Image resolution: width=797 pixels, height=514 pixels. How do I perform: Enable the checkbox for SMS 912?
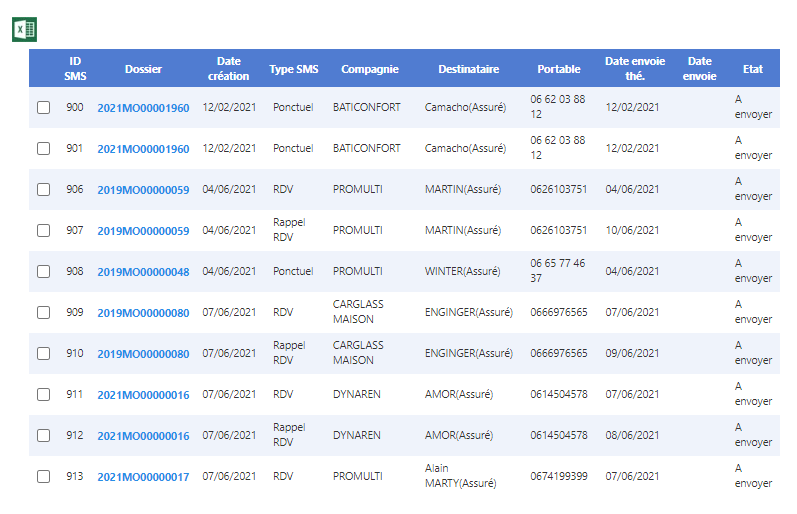43,435
